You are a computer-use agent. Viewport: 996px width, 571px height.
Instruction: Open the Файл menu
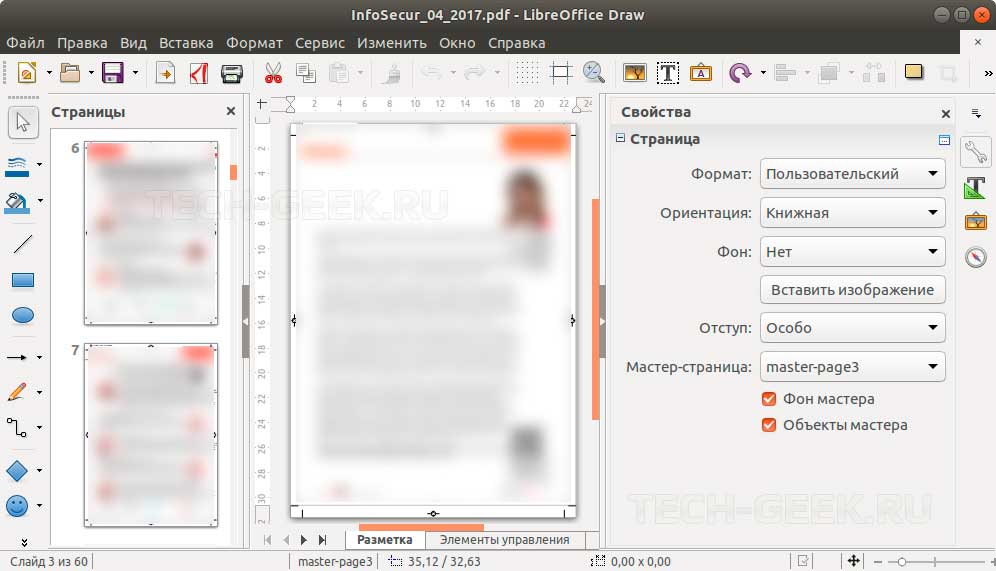pos(25,43)
